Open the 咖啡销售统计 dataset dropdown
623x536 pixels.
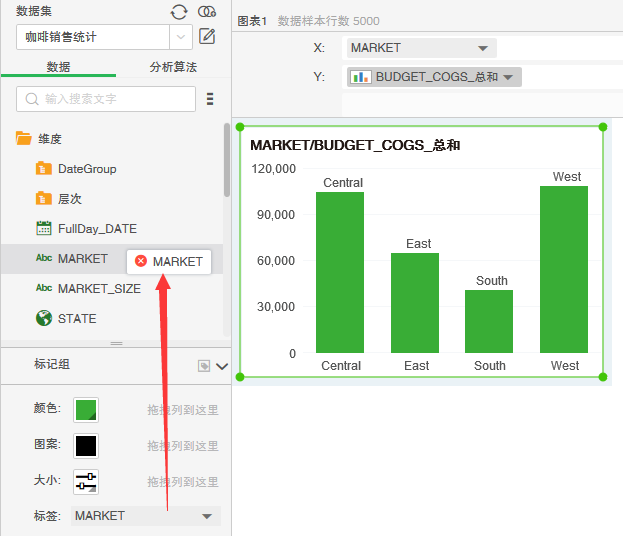pos(181,37)
